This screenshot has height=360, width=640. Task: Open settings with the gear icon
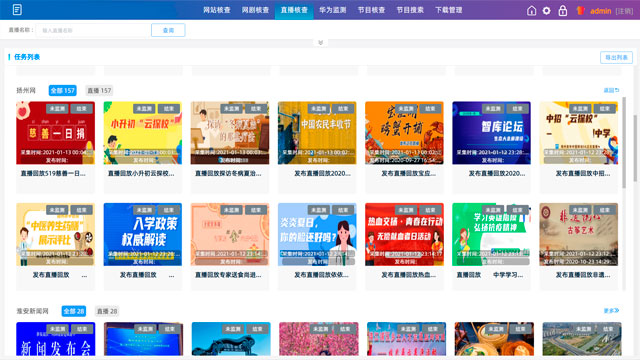point(547,11)
